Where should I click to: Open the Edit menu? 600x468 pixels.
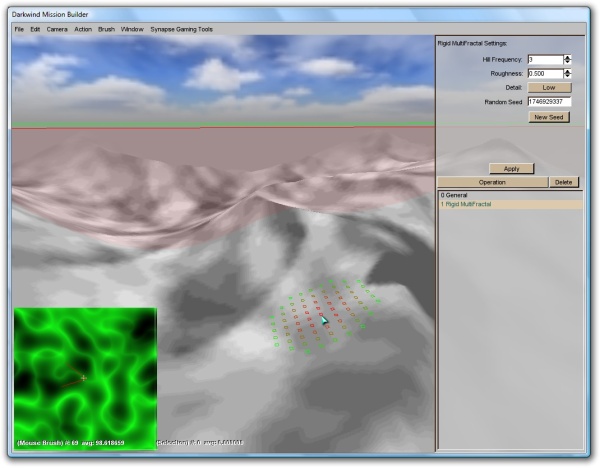coord(36,29)
